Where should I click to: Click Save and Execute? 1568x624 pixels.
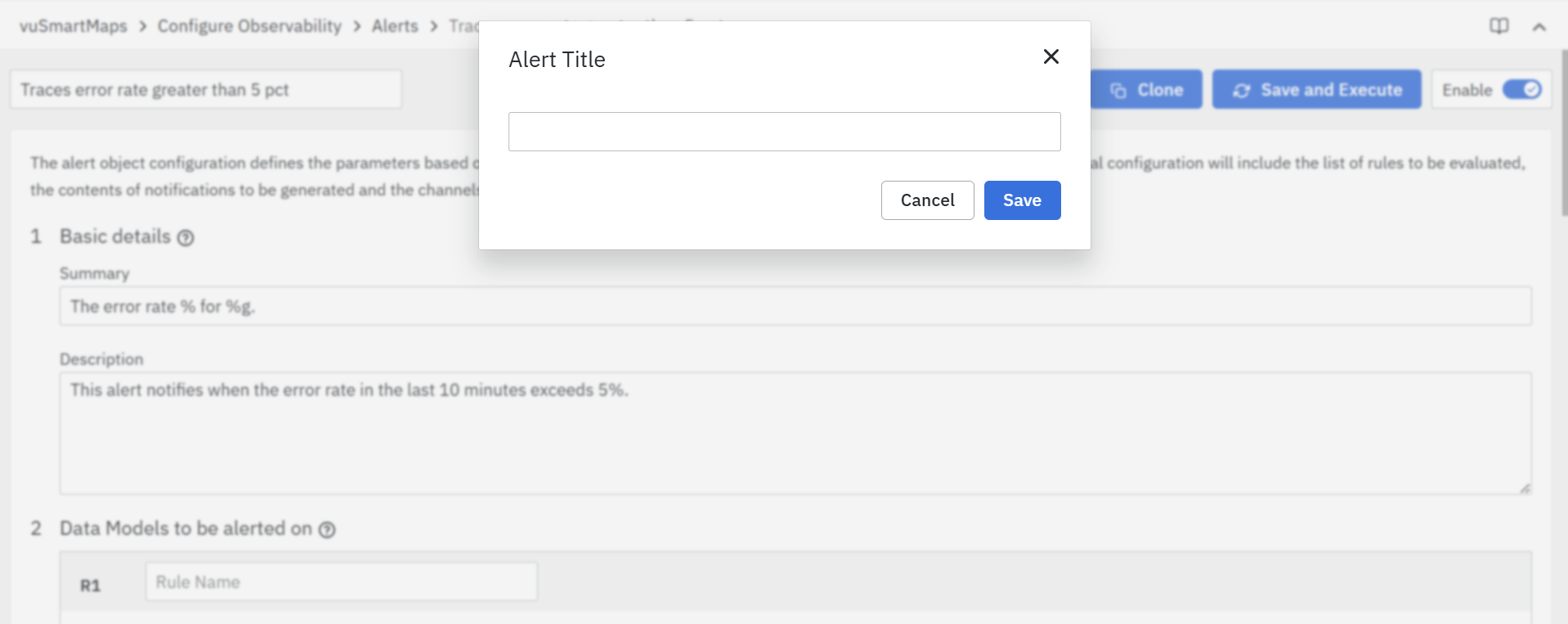coord(1316,90)
